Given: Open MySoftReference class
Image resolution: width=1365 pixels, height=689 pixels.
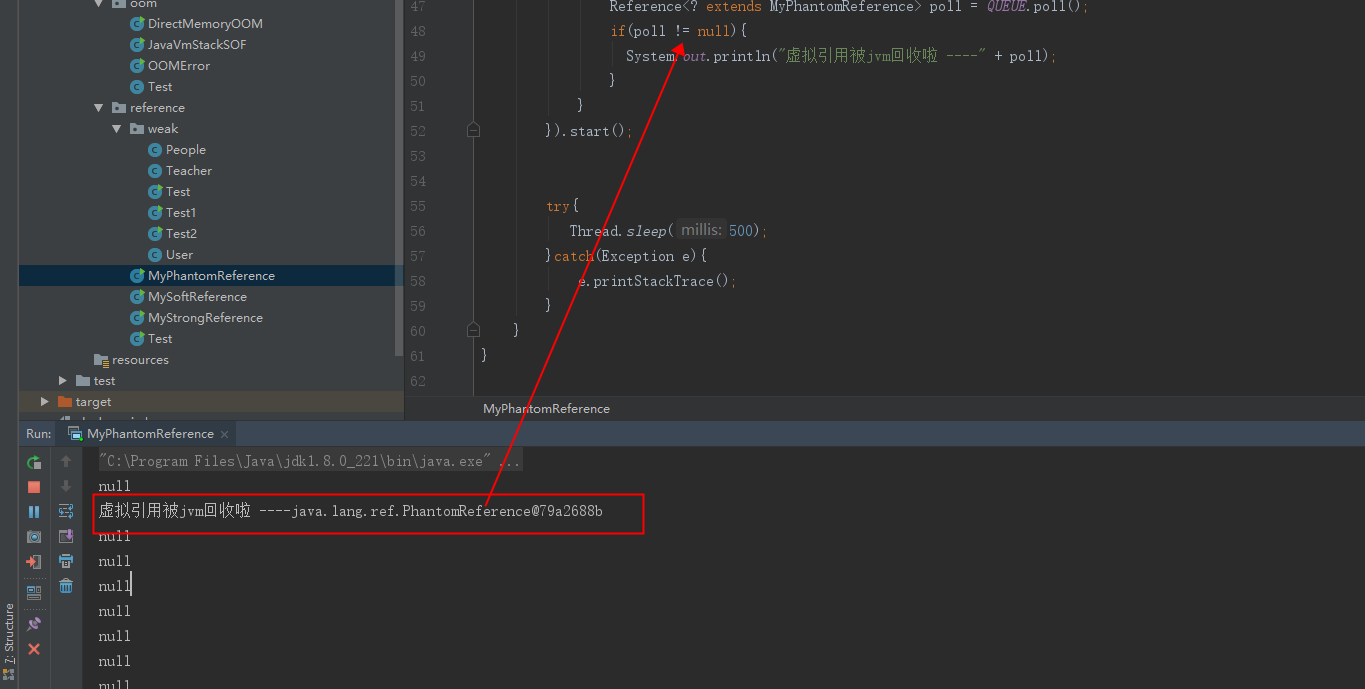Looking at the screenshot, I should [197, 297].
